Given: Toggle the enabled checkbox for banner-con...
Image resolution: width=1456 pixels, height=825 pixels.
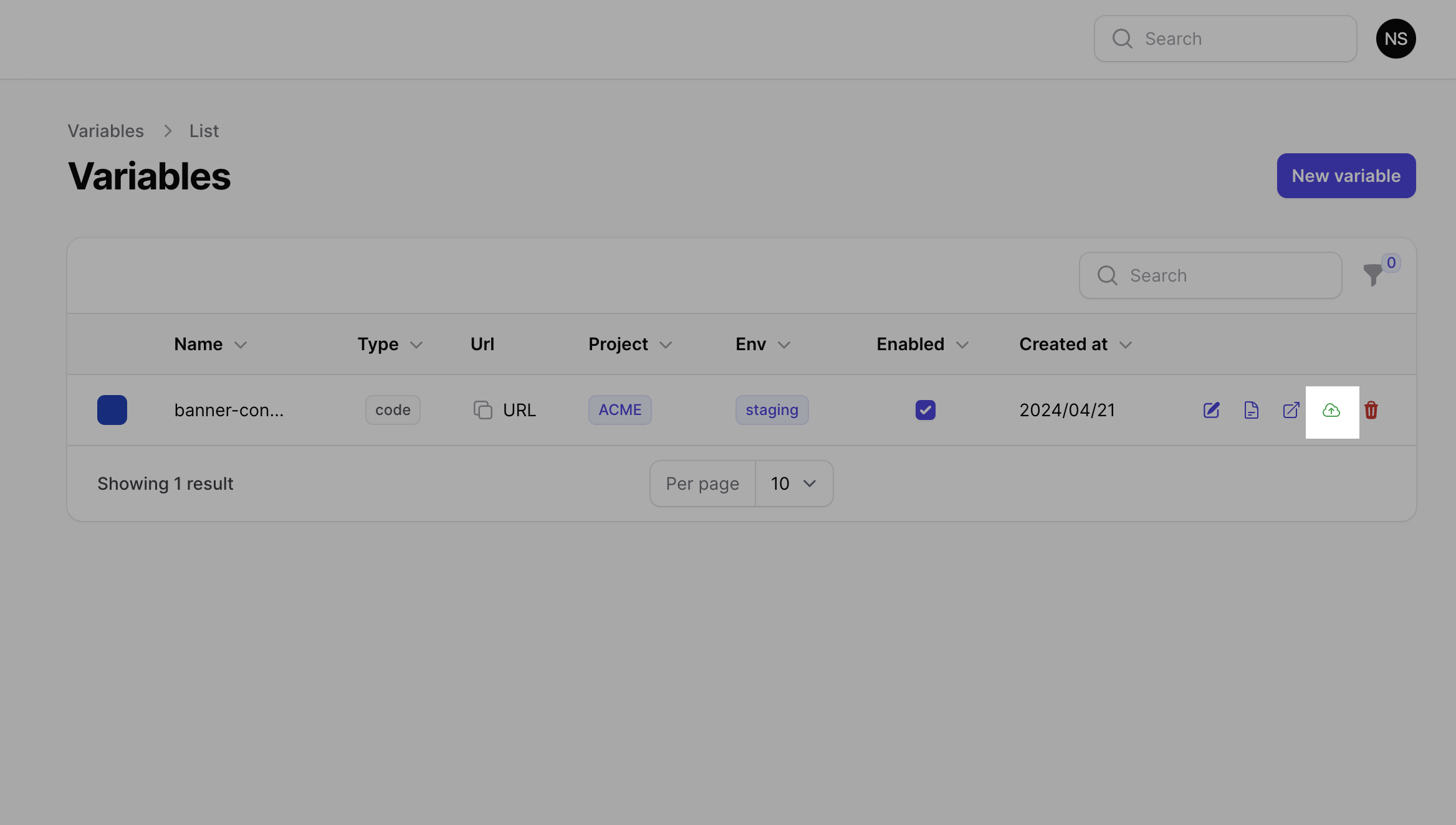Looking at the screenshot, I should [x=925, y=409].
